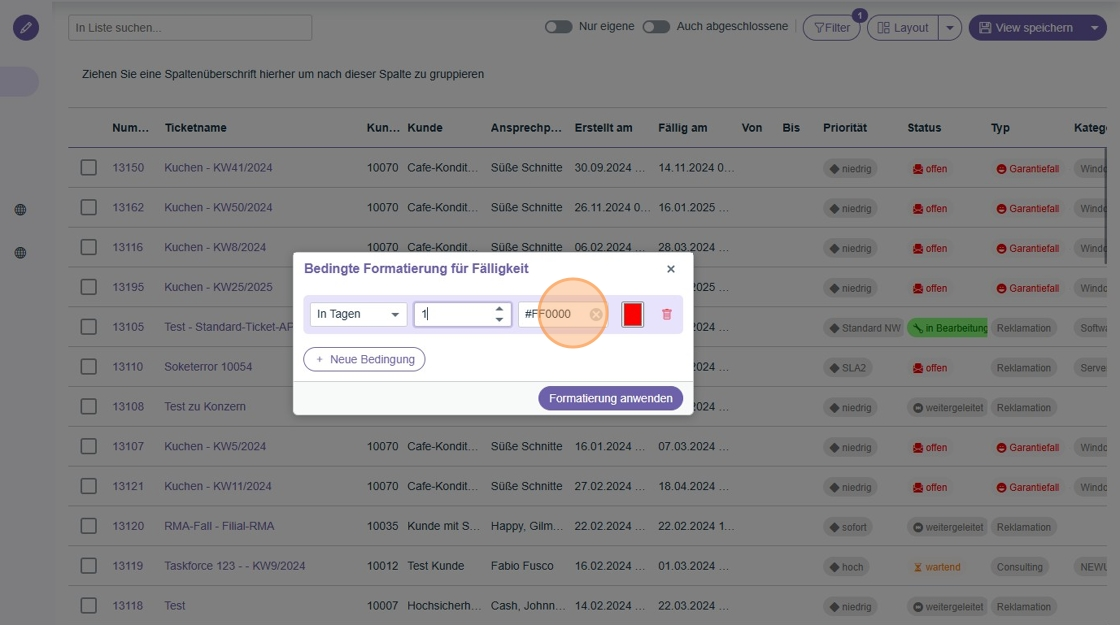Check the box for ticket 13110
Viewport: 1120px width, 625px height.
click(89, 367)
